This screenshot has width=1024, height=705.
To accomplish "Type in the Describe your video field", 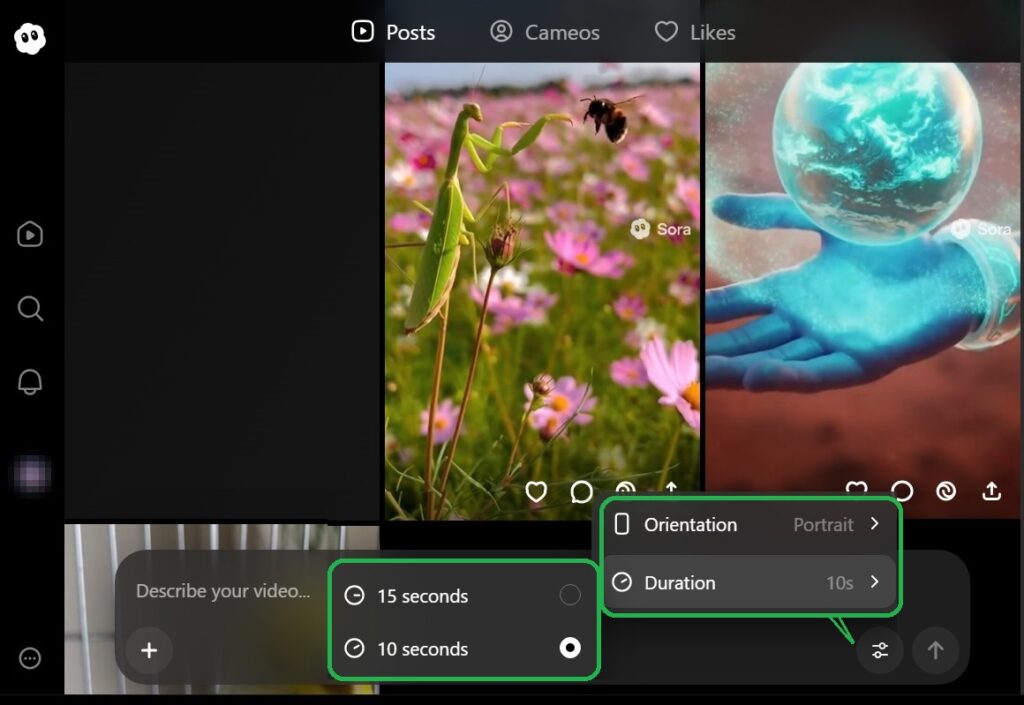I will point(223,591).
